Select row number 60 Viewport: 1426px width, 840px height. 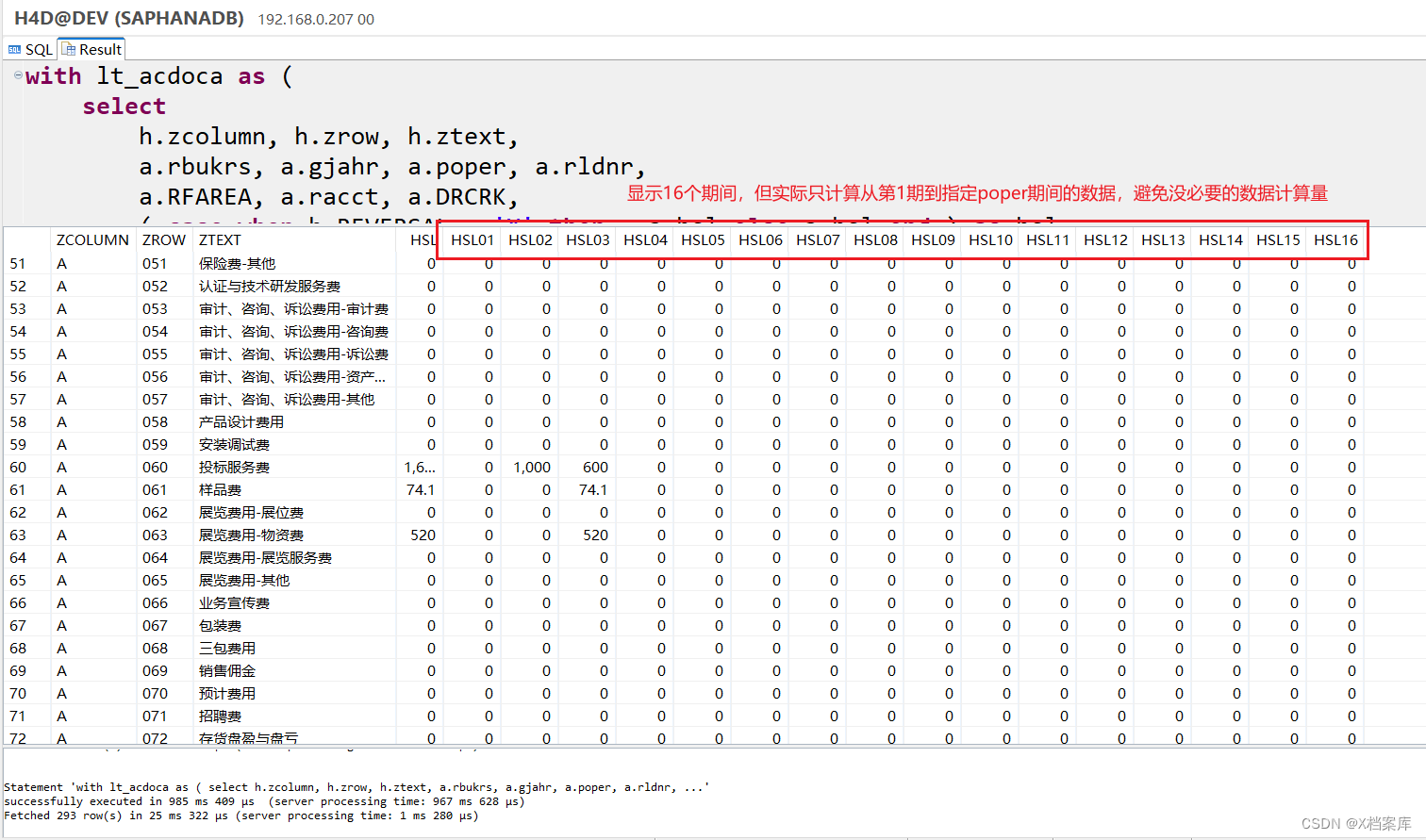[18, 467]
